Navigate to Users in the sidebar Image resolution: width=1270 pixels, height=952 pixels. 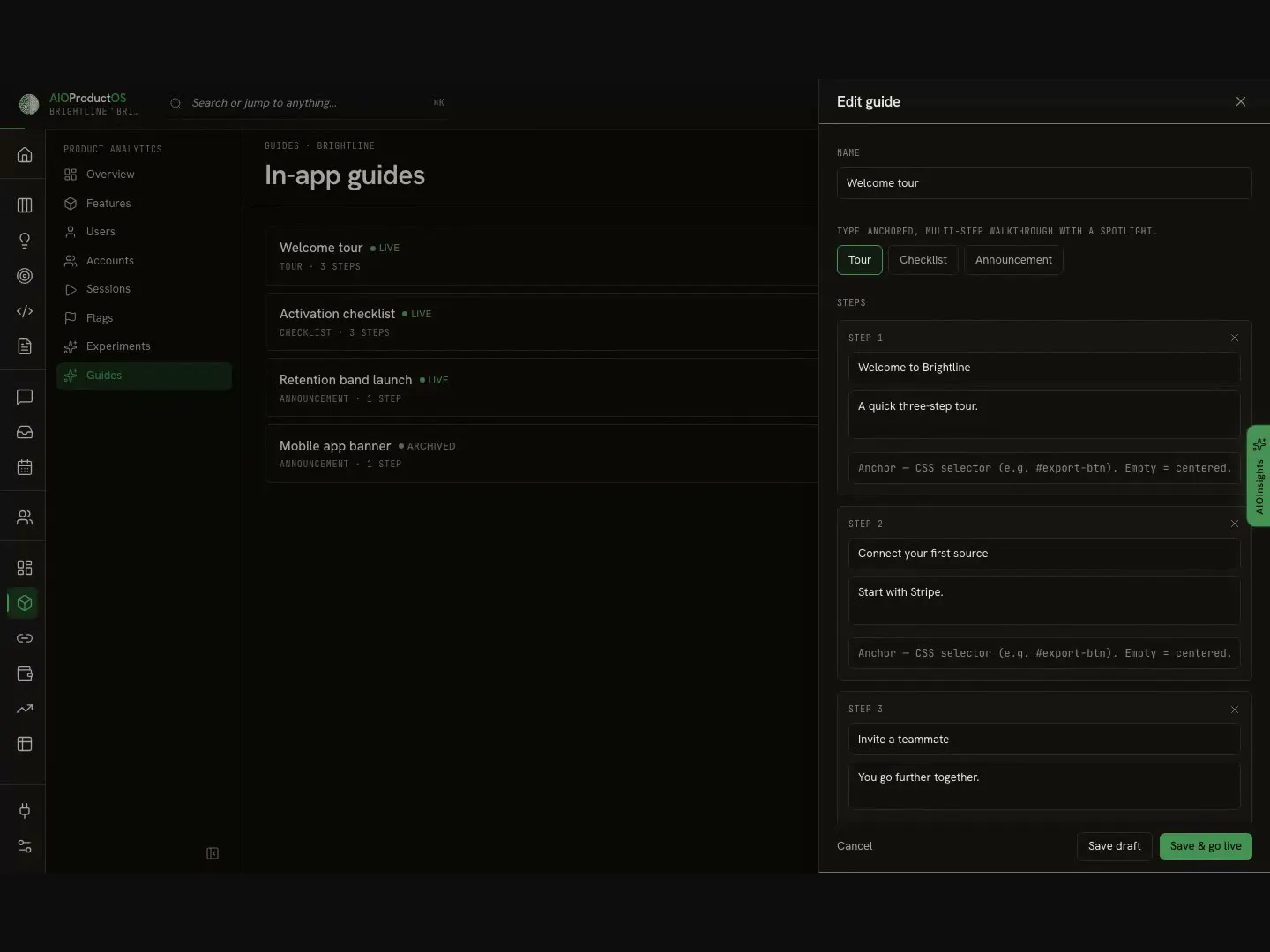coord(144,232)
